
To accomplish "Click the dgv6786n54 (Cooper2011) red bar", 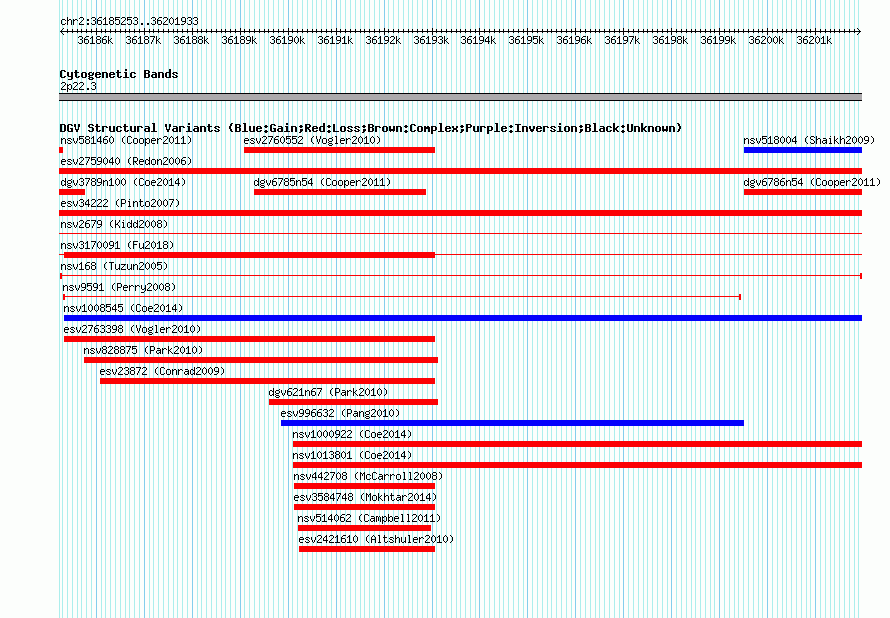I will (x=803, y=192).
